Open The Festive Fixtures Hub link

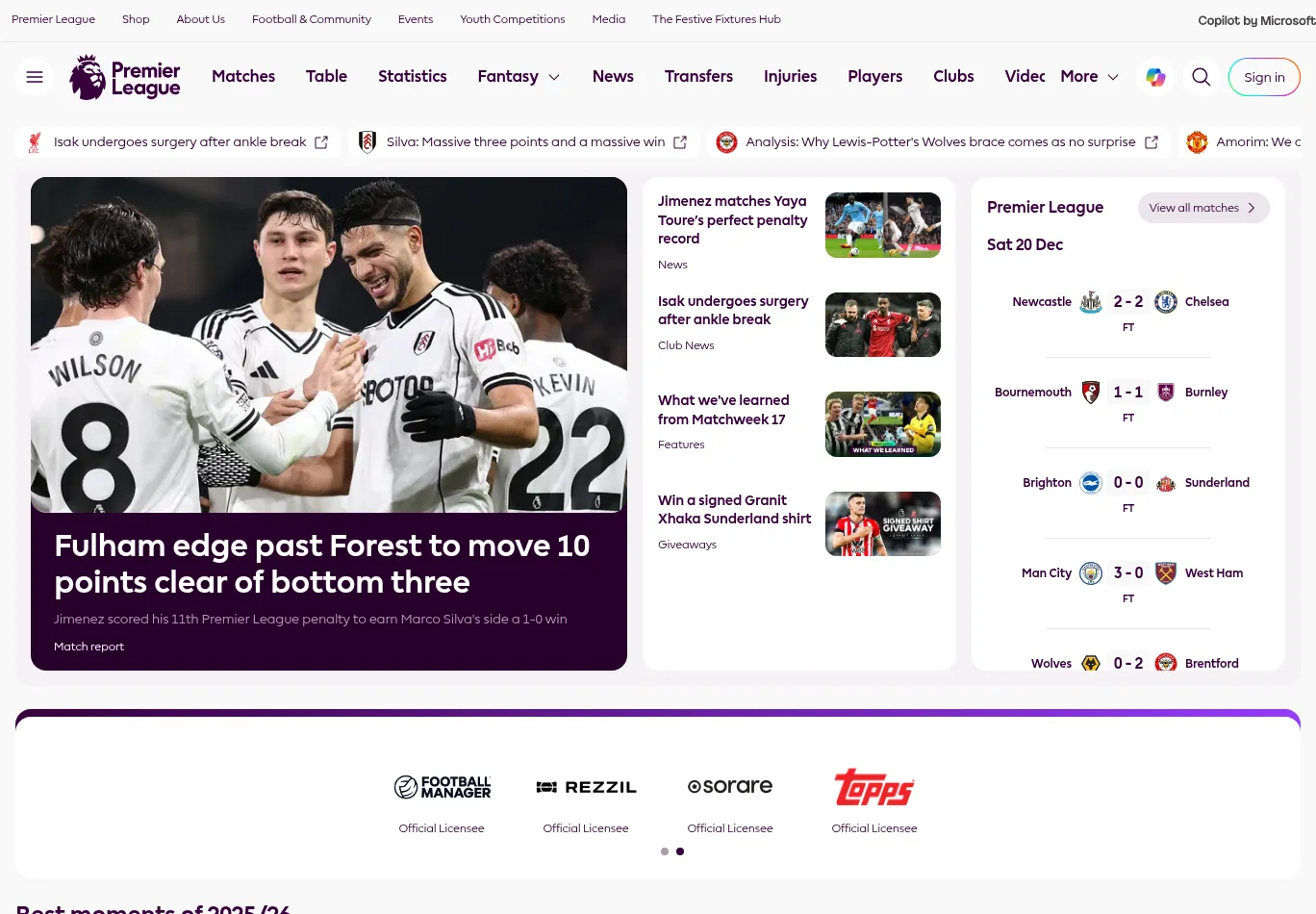[717, 19]
